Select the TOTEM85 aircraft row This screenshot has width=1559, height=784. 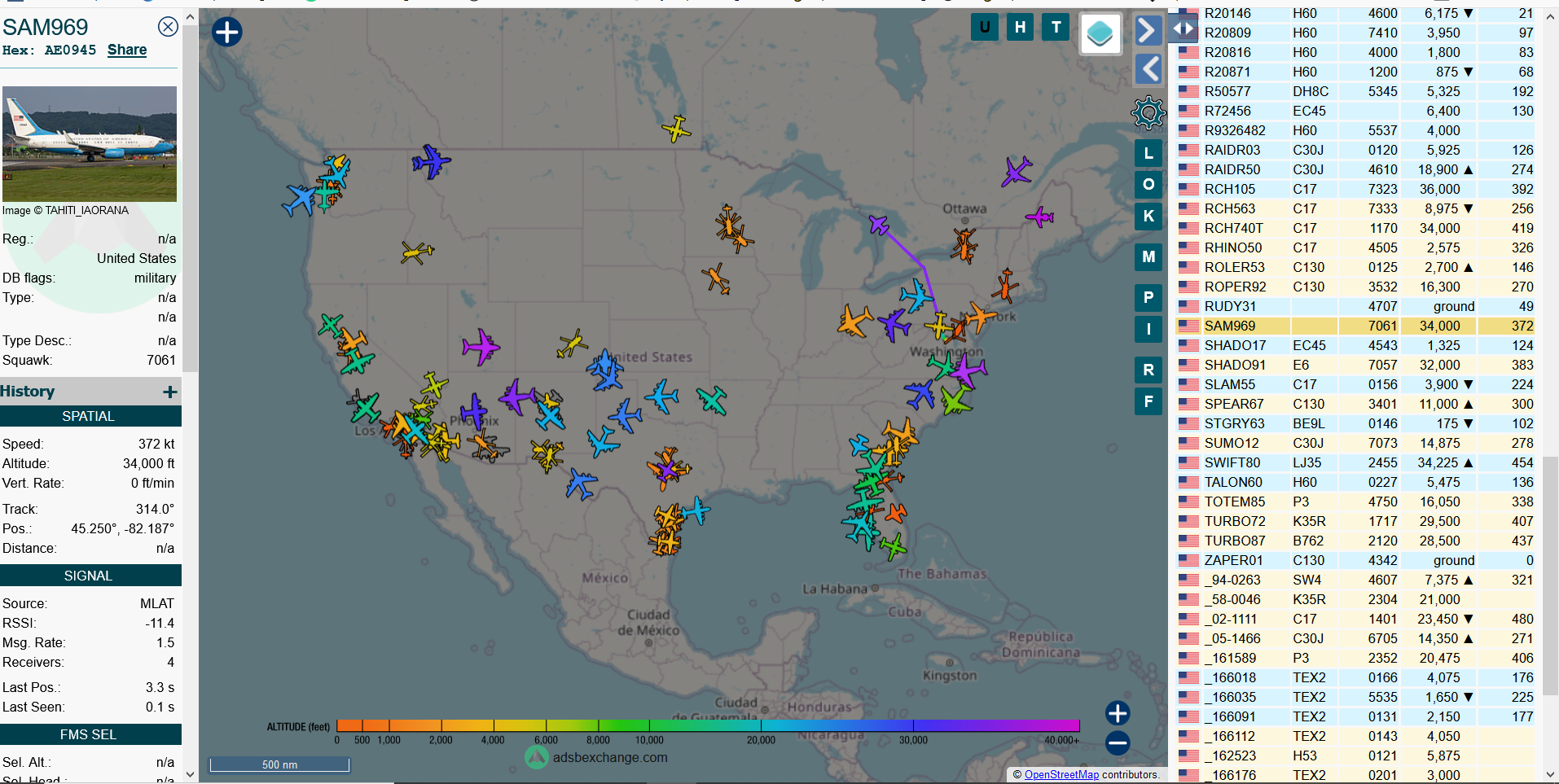[x=1355, y=501]
